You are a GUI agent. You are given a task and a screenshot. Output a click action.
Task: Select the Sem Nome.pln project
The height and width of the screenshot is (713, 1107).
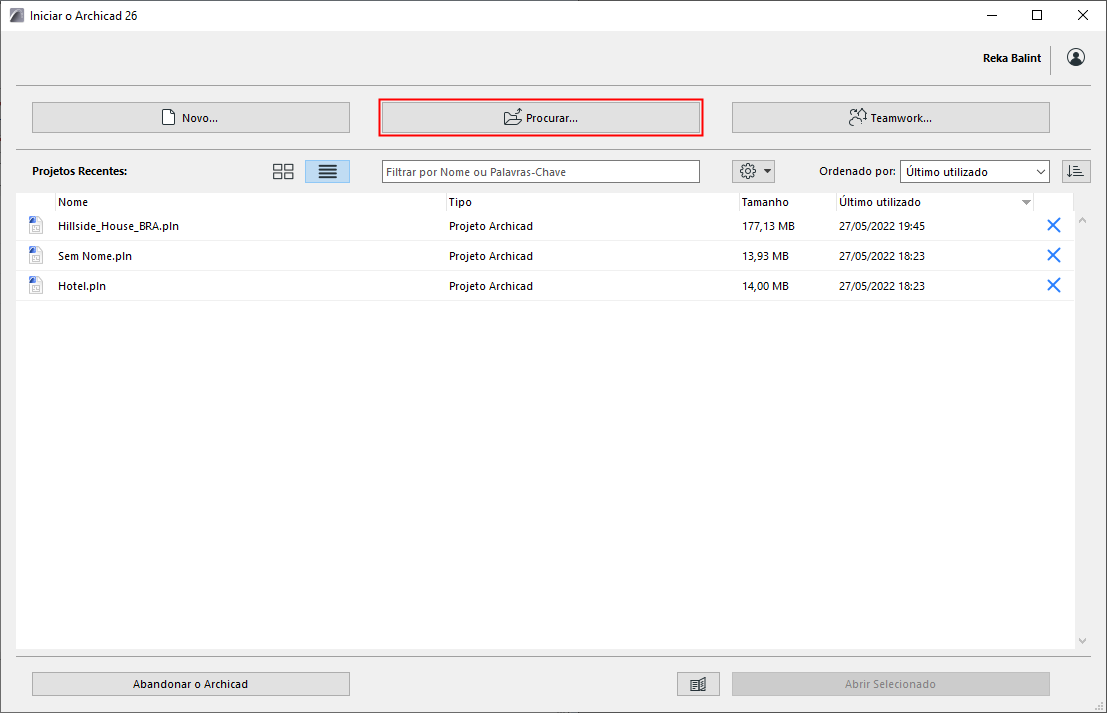(545, 256)
